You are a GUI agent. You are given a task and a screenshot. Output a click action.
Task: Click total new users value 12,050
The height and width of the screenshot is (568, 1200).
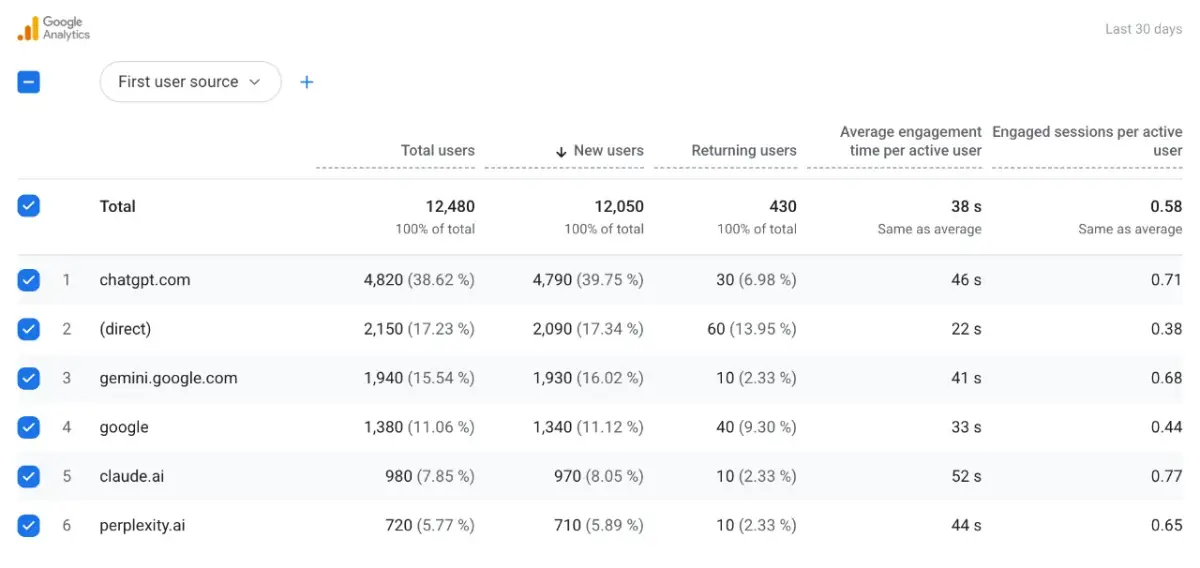point(619,206)
